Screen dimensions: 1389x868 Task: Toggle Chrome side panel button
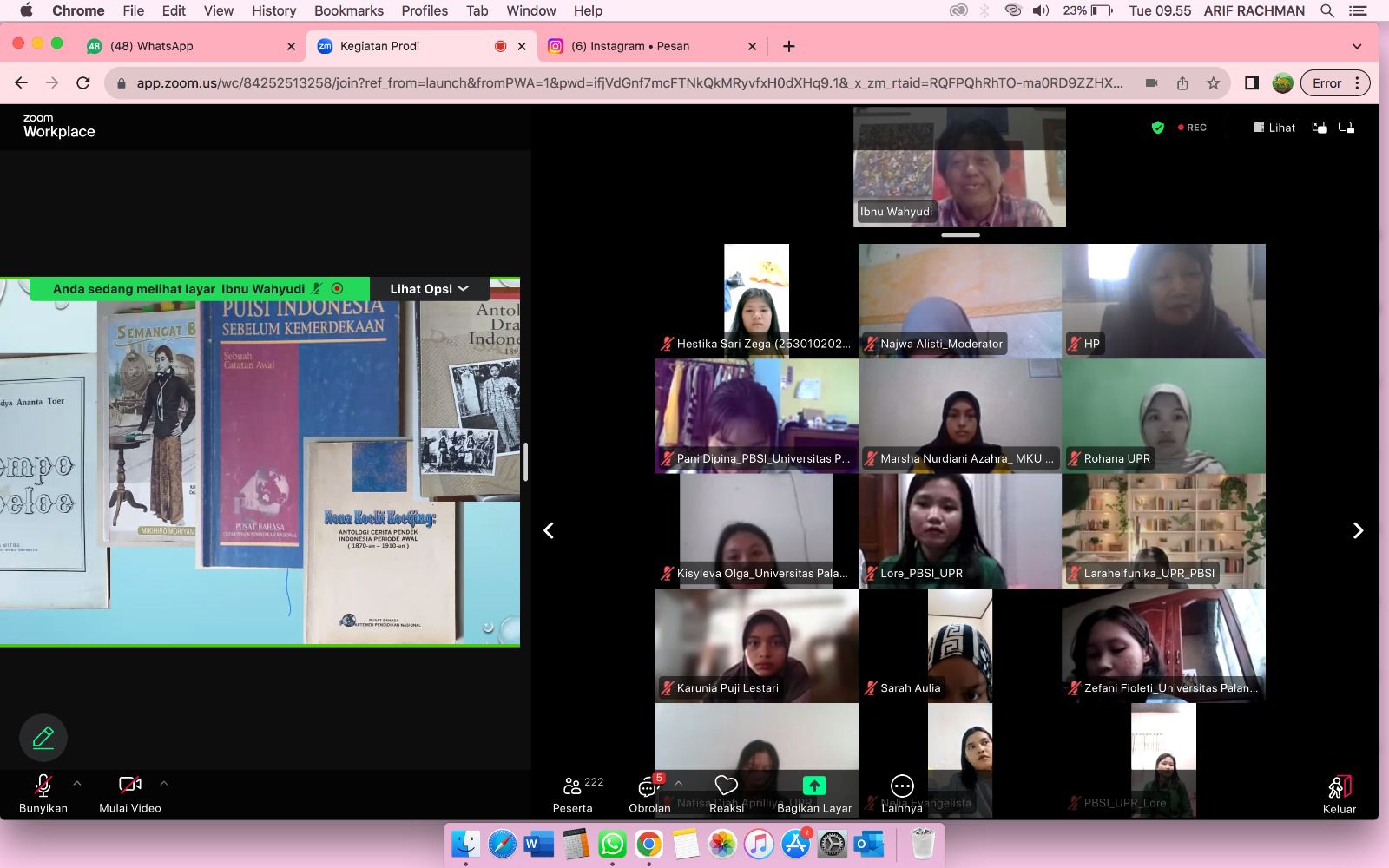click(x=1251, y=83)
